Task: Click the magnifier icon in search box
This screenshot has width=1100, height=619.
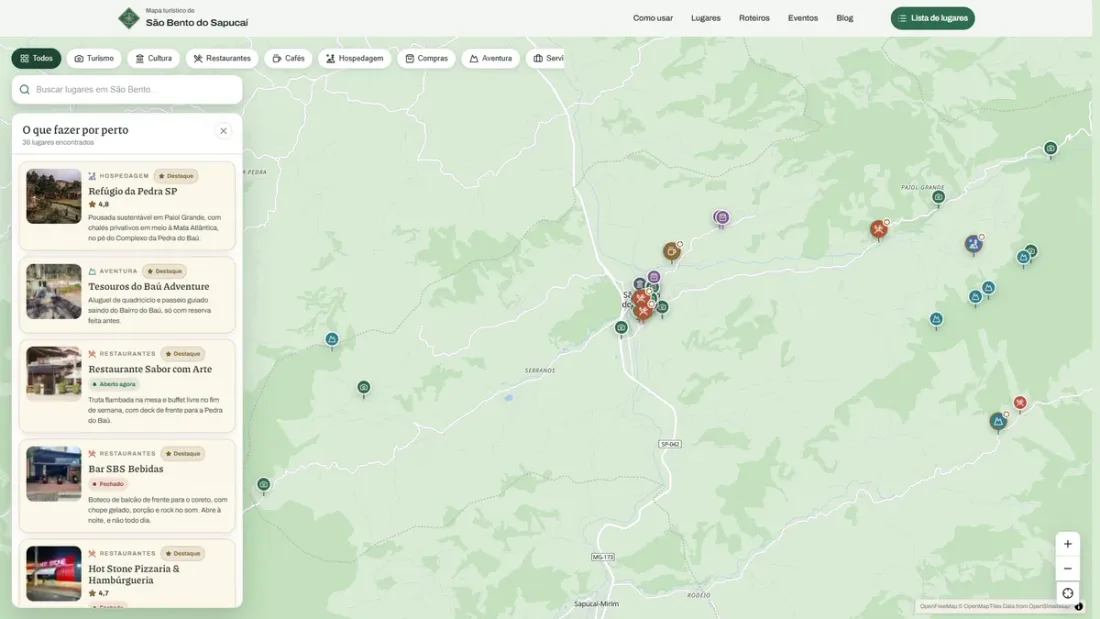Action: coord(25,90)
